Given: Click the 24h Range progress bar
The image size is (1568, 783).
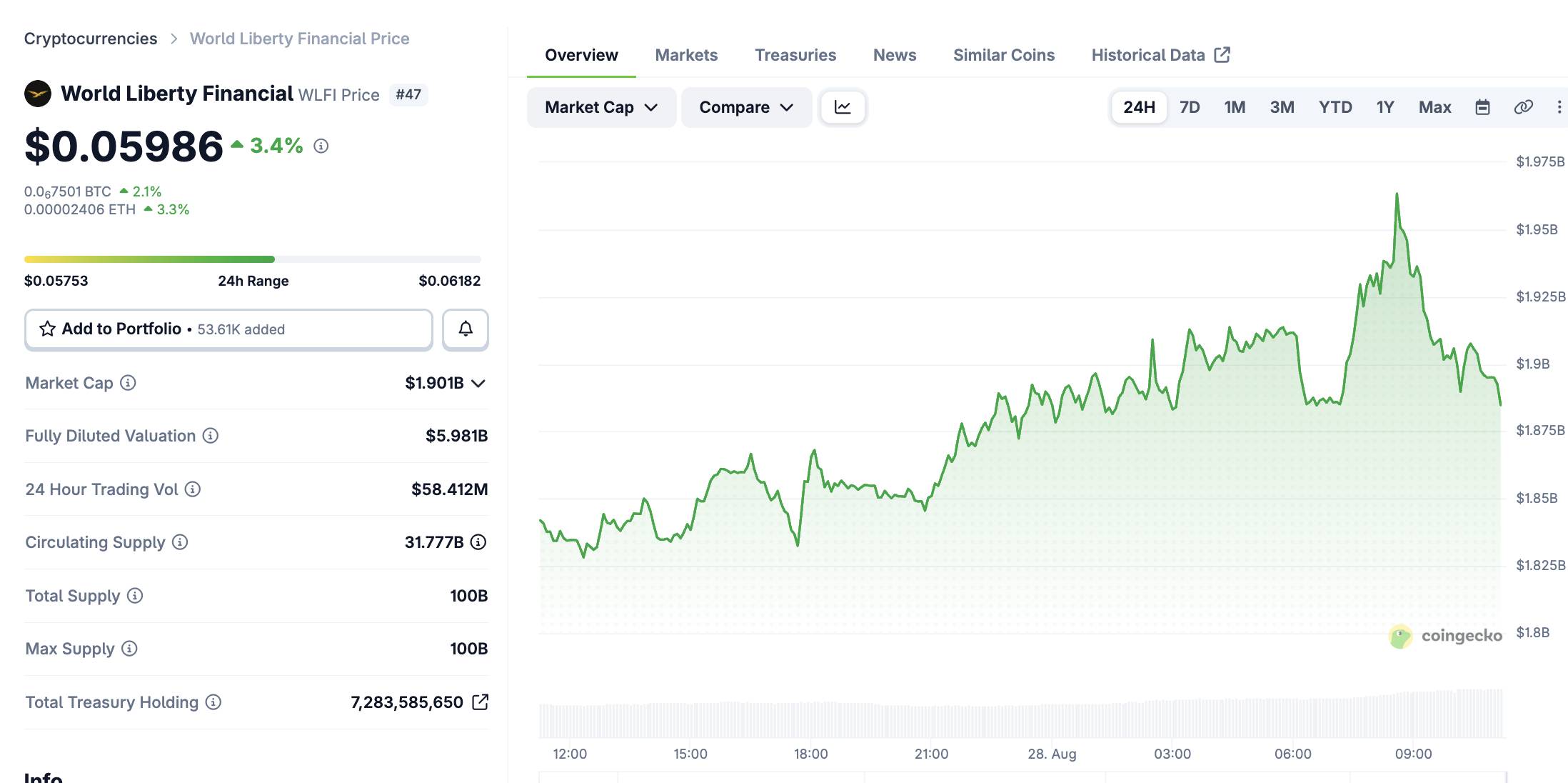Looking at the screenshot, I should [253, 259].
